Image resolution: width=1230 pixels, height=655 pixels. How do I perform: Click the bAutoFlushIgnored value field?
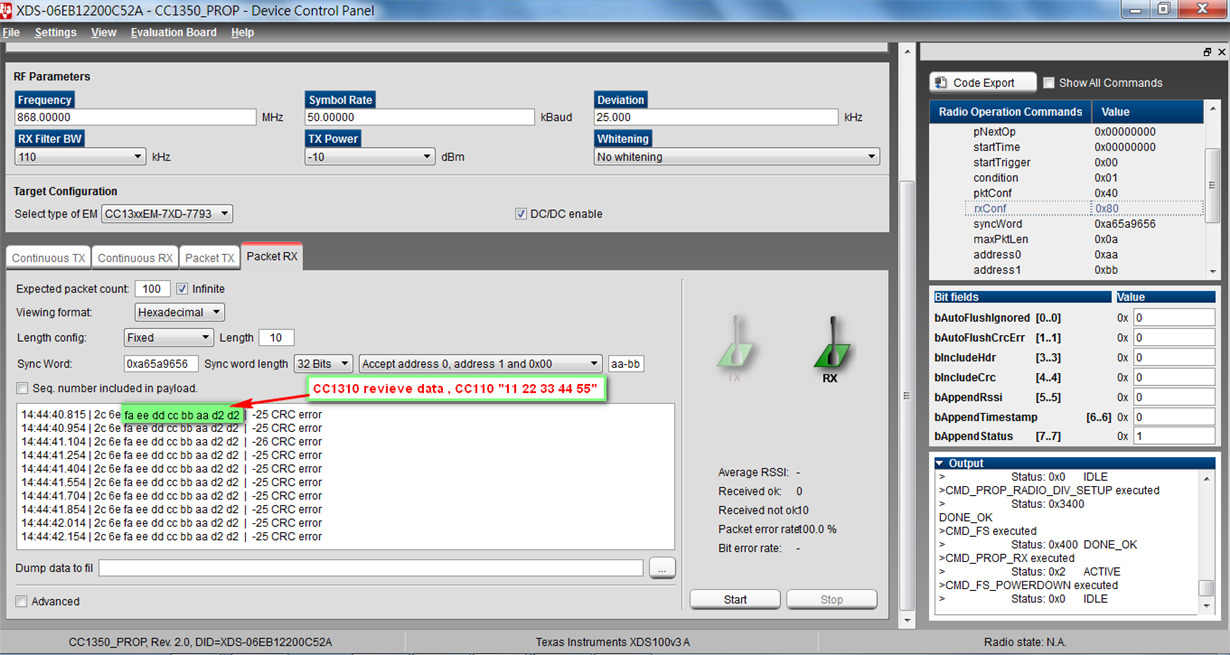(x=1174, y=317)
